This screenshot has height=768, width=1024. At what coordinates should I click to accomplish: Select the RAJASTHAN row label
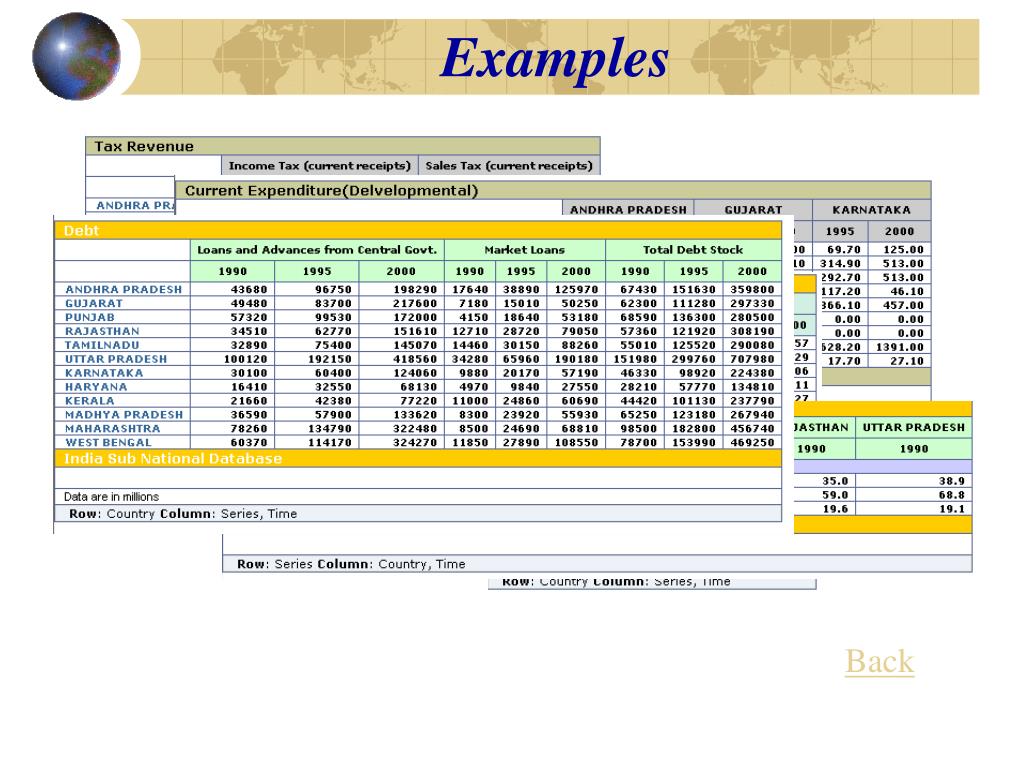[x=102, y=331]
